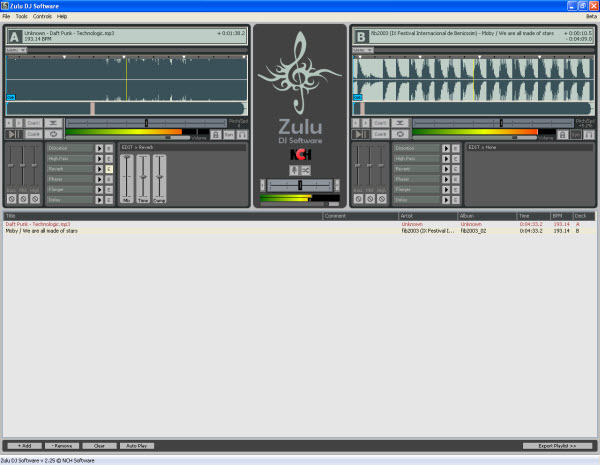
Task: Edit Distortion settings on Deck A
Action: [109, 148]
